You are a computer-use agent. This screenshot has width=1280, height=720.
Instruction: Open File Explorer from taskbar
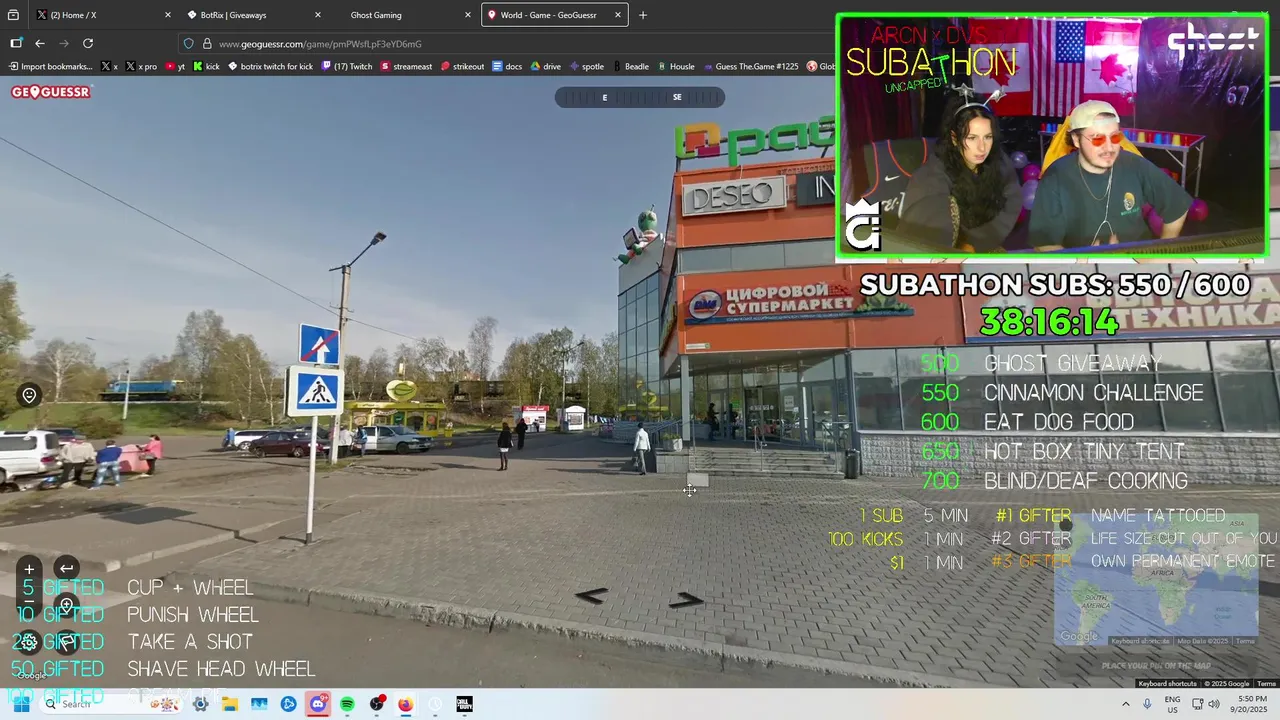[x=230, y=704]
